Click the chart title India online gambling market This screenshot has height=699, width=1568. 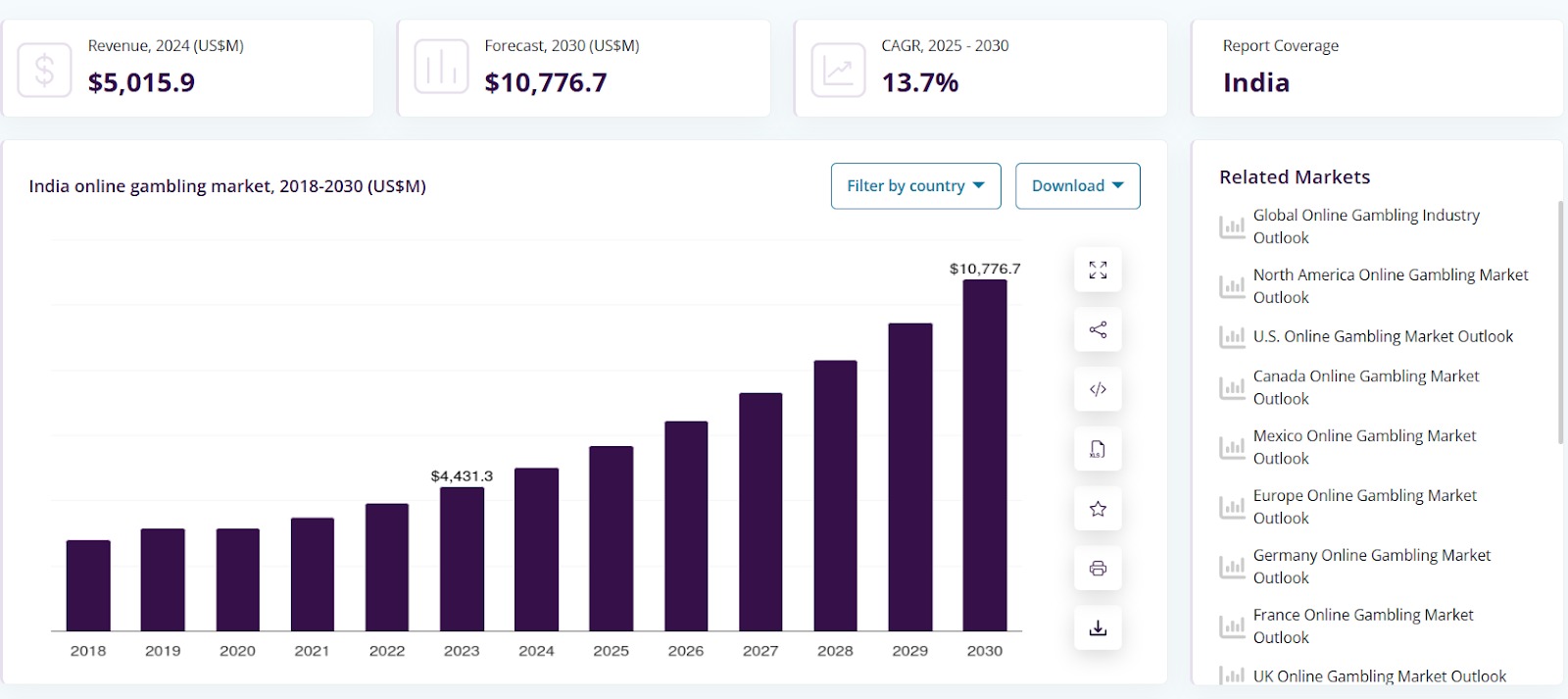click(x=227, y=186)
